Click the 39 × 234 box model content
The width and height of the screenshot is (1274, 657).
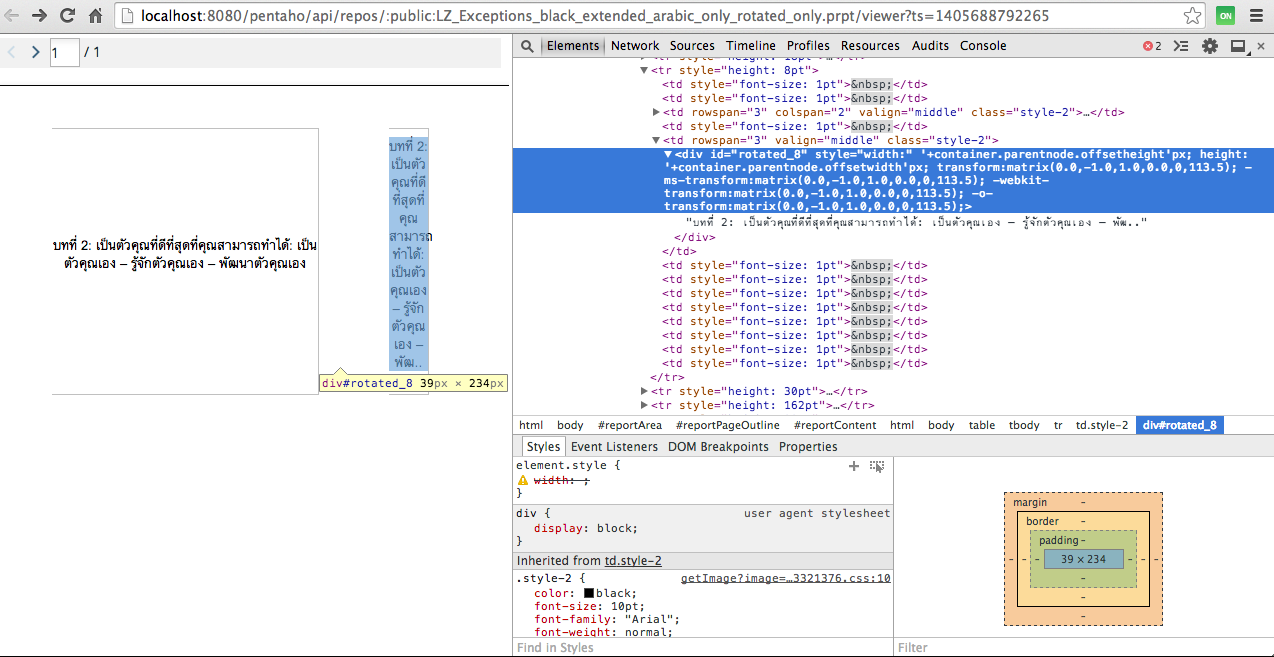tap(1083, 559)
